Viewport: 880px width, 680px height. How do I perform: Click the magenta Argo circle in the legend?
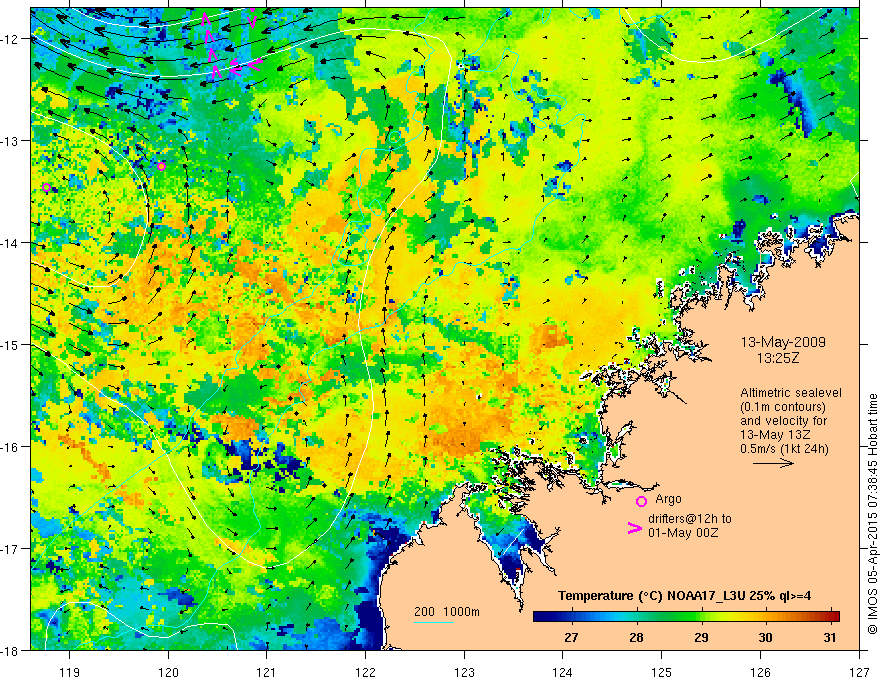click(641, 501)
